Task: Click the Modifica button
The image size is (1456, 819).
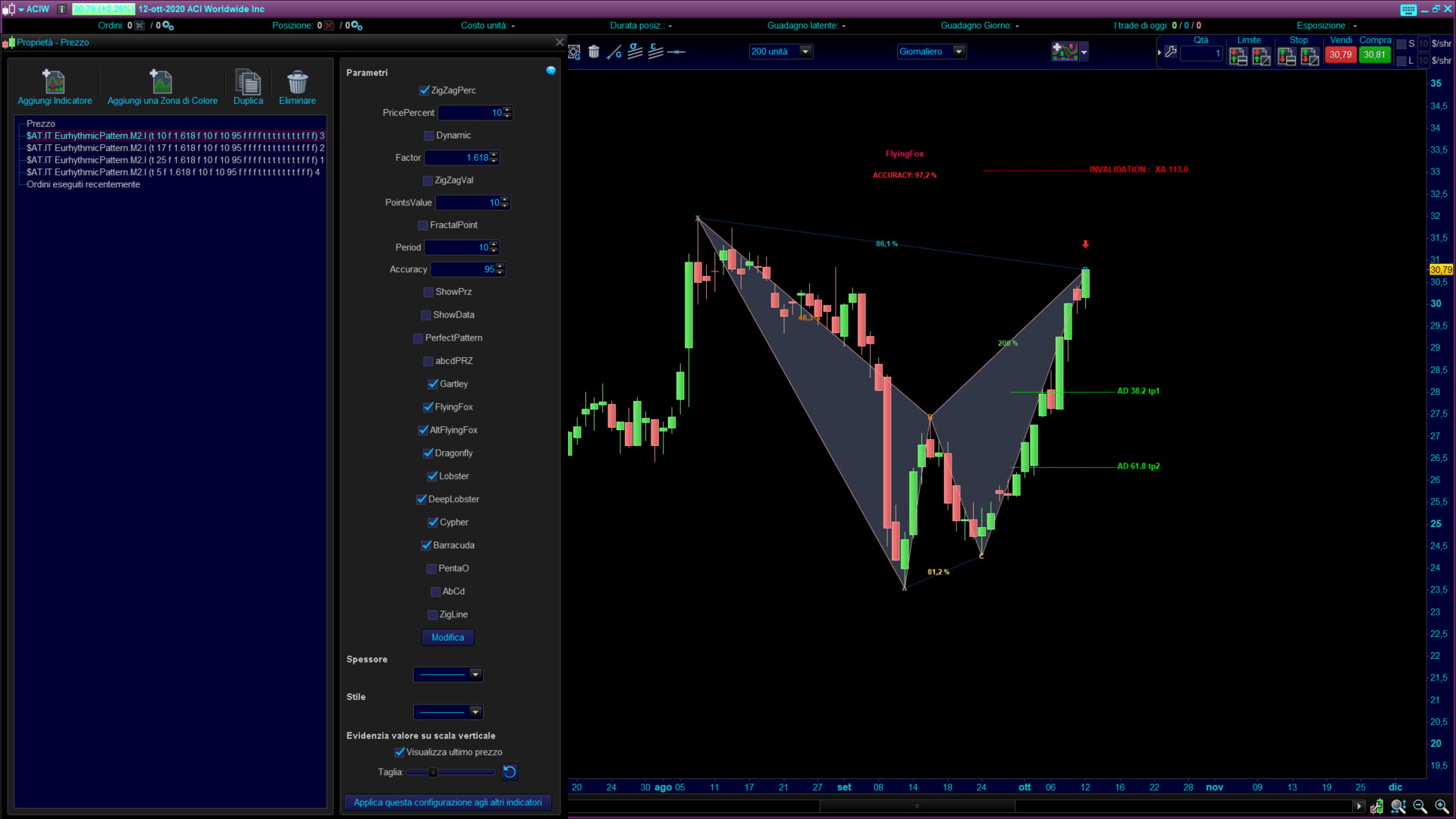Action: click(447, 638)
